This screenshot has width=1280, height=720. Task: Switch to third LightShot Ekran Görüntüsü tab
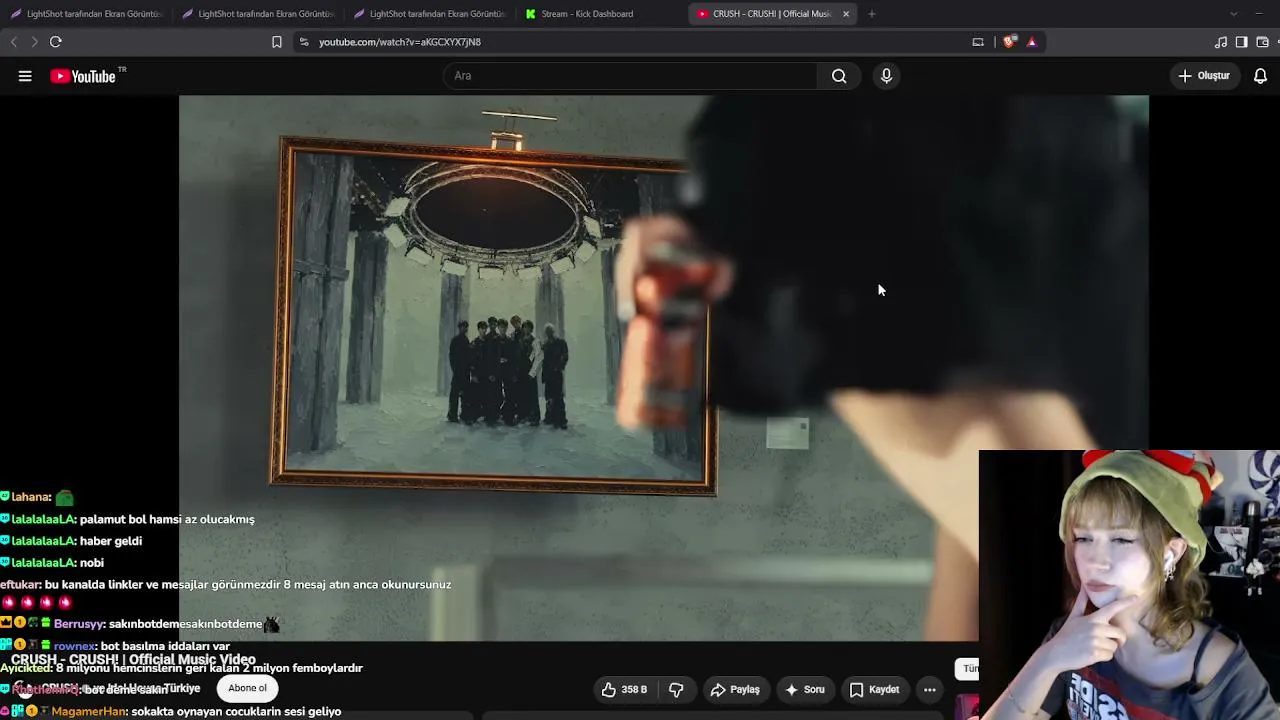point(429,14)
